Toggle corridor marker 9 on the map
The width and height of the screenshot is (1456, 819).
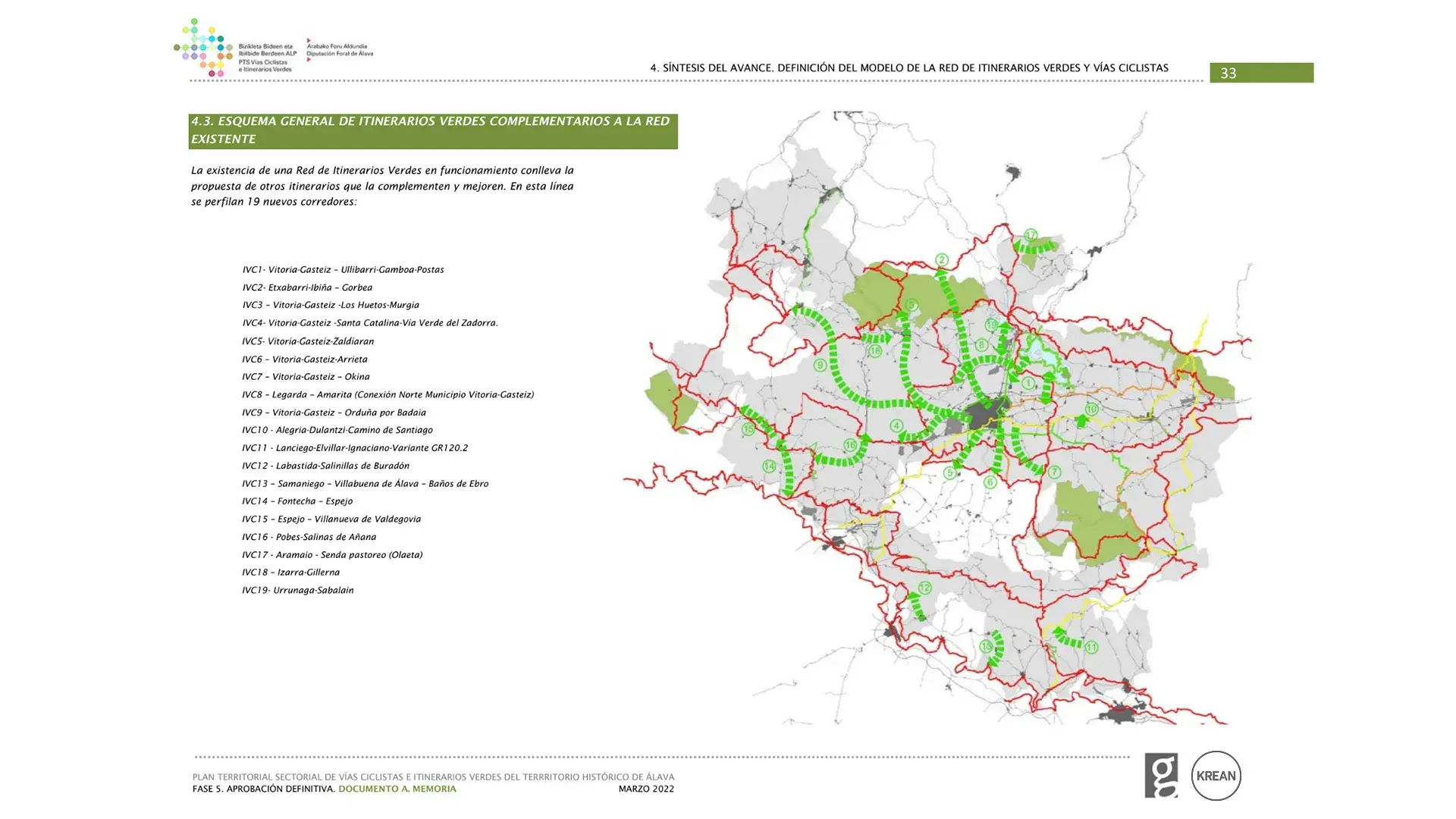pyautogui.click(x=819, y=364)
